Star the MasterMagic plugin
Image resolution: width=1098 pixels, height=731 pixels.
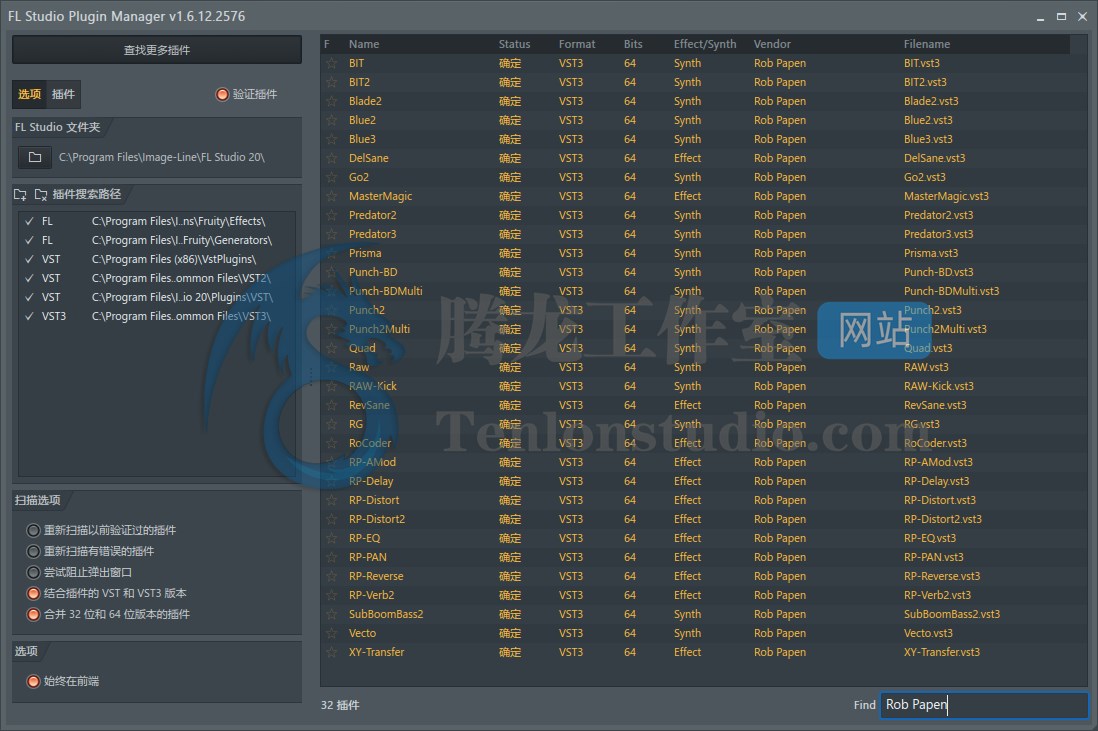click(x=331, y=196)
